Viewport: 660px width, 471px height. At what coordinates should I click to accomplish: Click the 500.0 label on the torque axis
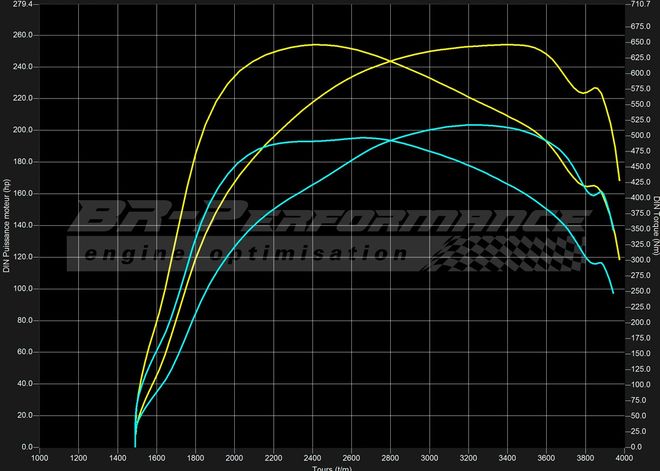pyautogui.click(x=638, y=135)
